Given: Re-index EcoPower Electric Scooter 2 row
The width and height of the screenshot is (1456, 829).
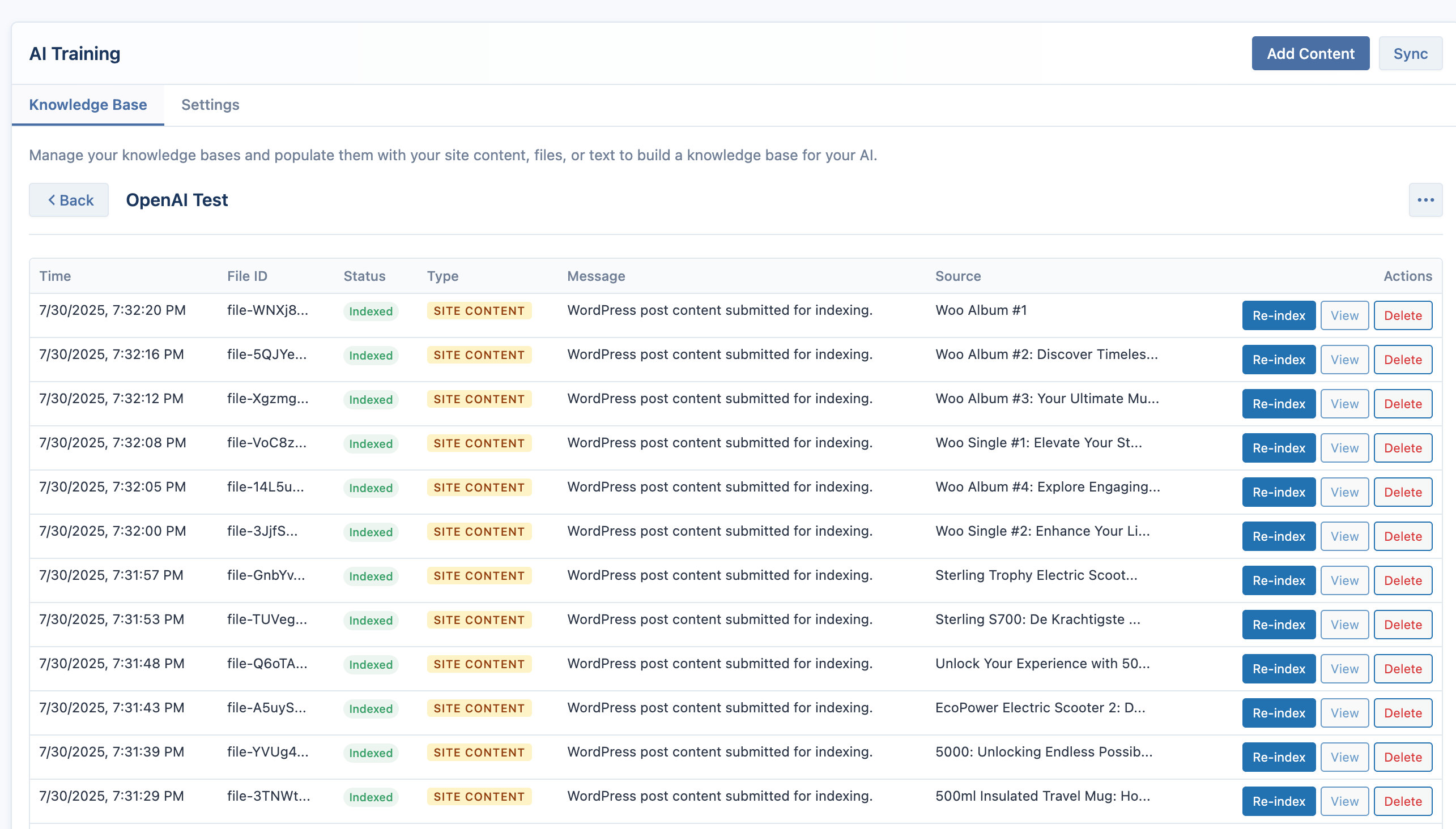Looking at the screenshot, I should 1279,713.
